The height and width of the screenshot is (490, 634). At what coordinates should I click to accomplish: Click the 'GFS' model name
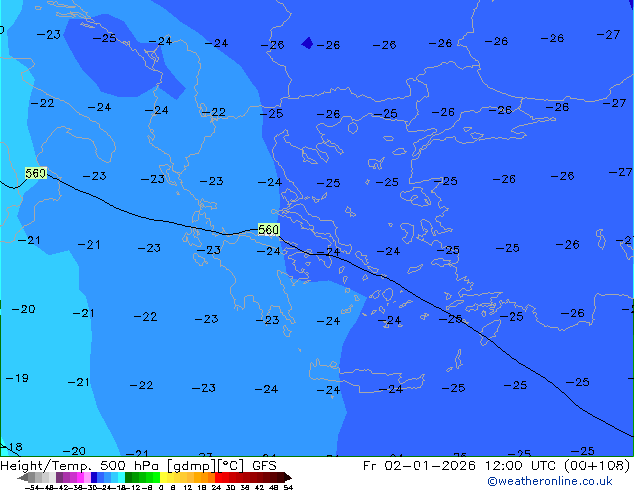[x=264, y=466]
